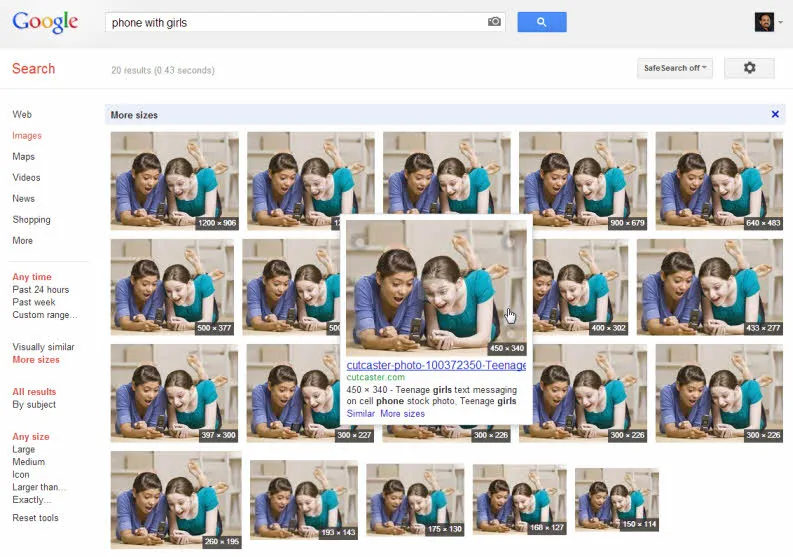Open the 168 × 127 thumbnail
Viewport: 793px width, 557px height.
(519, 500)
